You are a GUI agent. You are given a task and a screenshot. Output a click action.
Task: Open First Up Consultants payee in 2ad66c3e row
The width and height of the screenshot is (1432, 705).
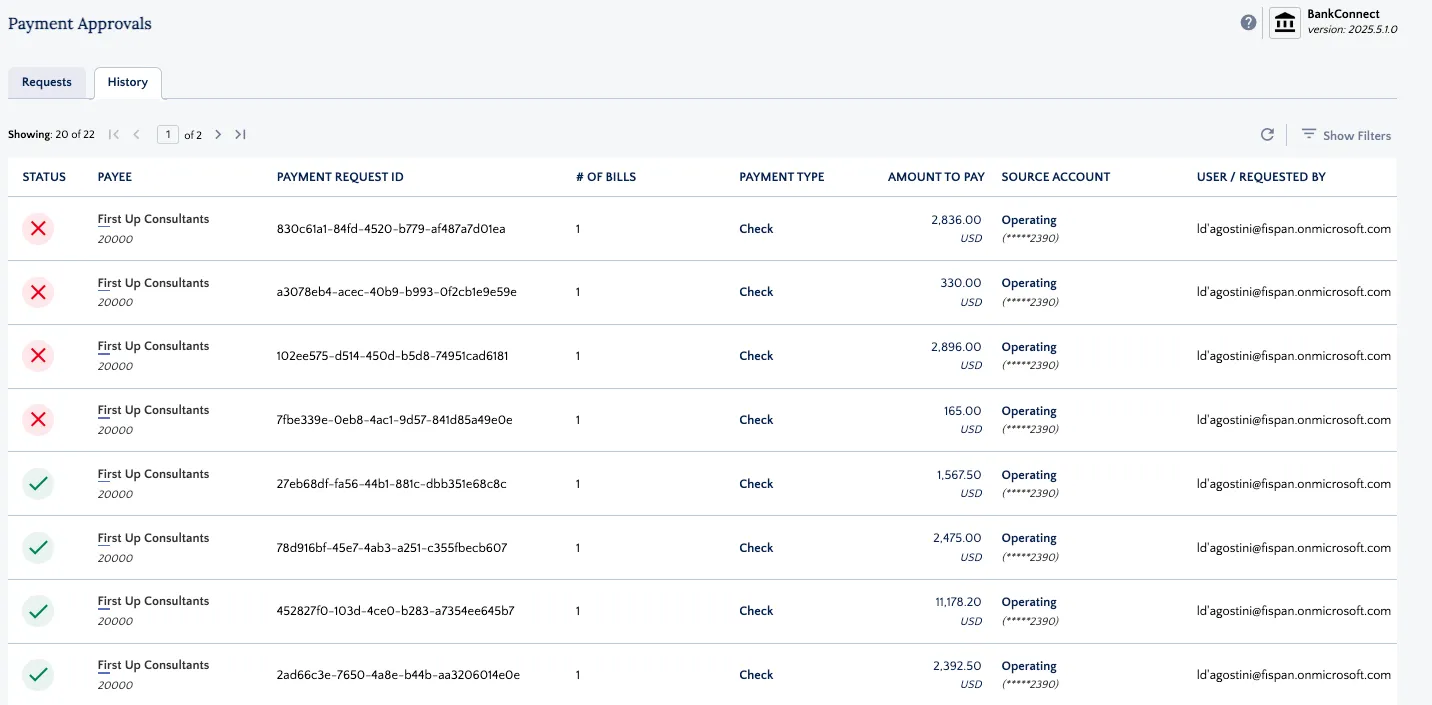pyautogui.click(x=153, y=665)
